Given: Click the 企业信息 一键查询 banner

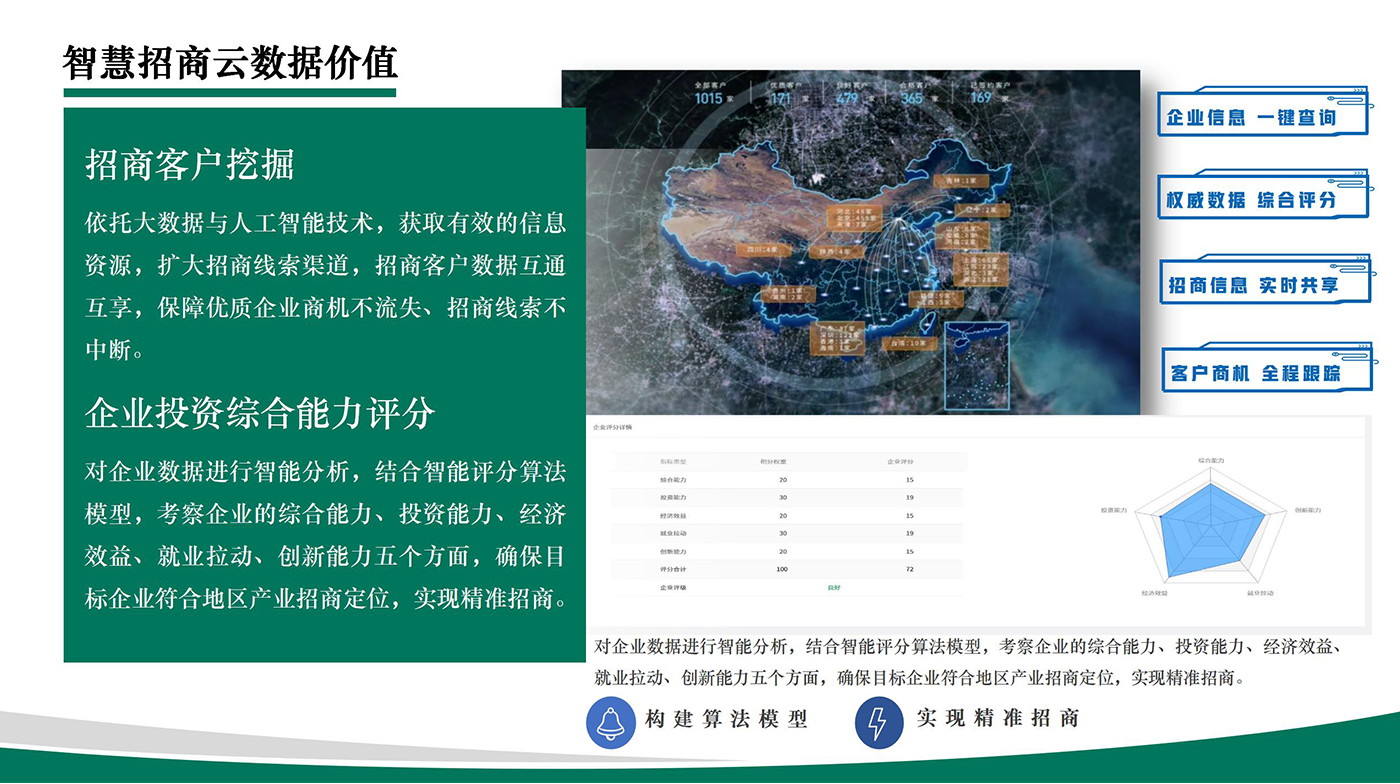Looking at the screenshot, I should (1251, 117).
